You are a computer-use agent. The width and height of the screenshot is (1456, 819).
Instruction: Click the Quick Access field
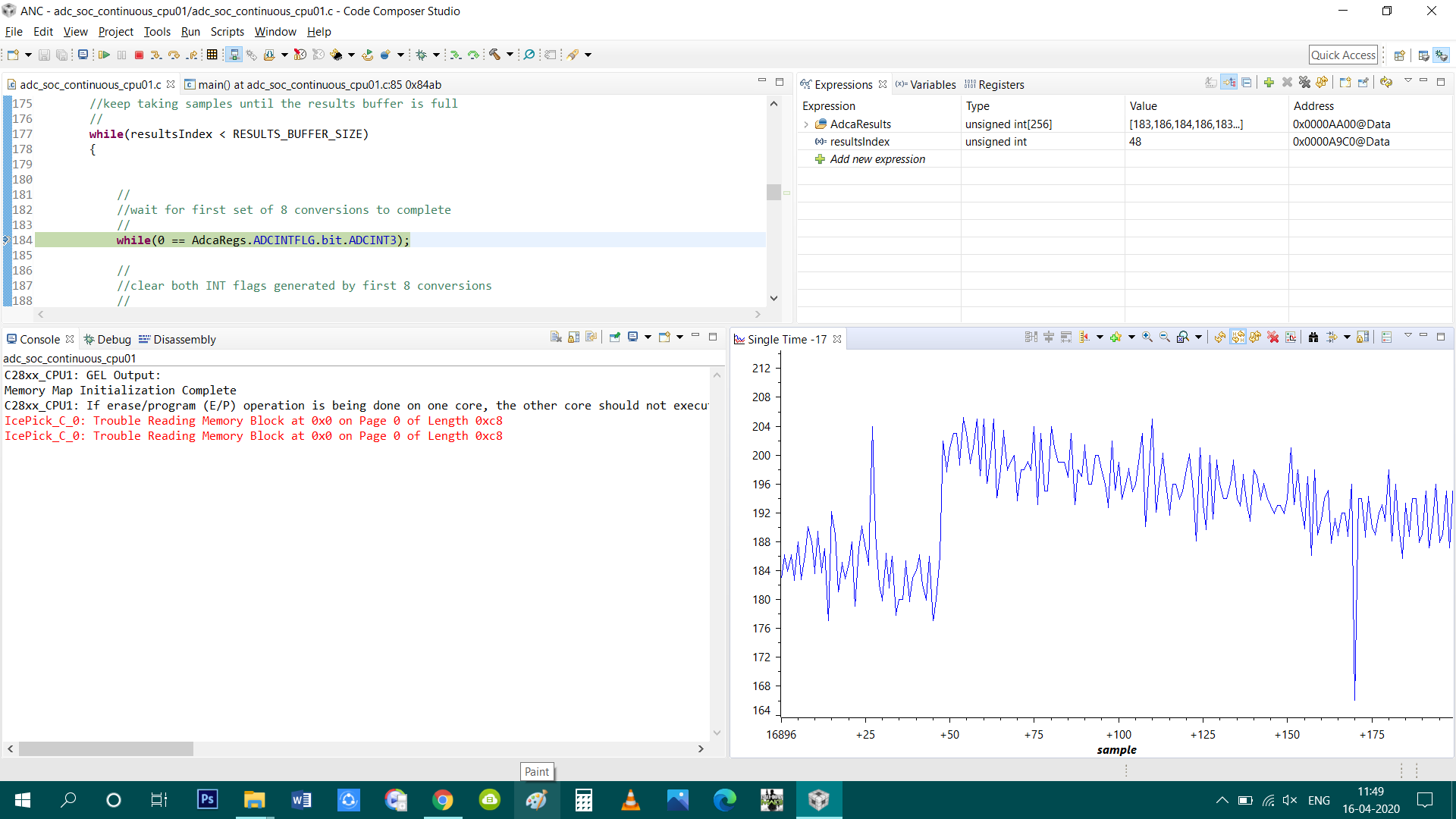tap(1342, 55)
